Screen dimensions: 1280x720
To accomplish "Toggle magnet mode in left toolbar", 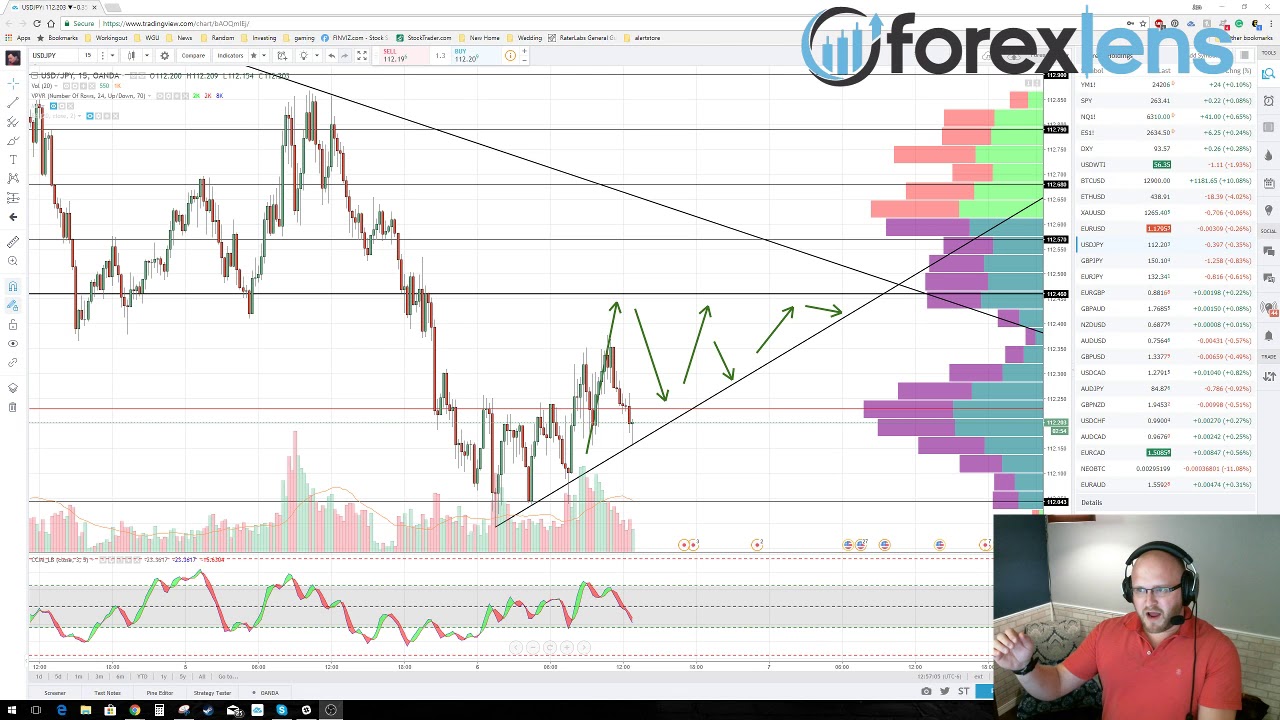I will [13, 284].
